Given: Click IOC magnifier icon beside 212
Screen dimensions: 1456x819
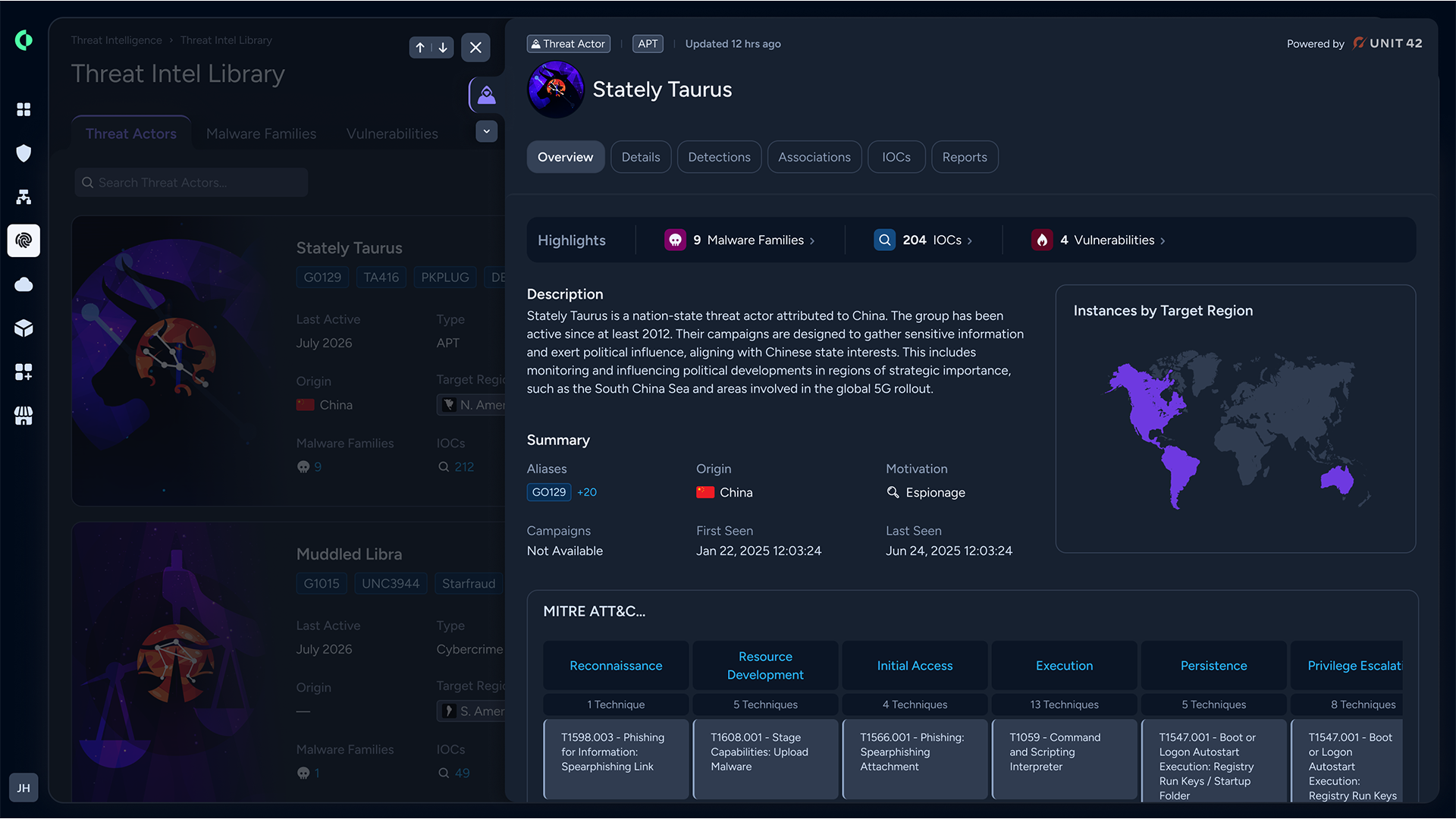Looking at the screenshot, I should point(444,467).
